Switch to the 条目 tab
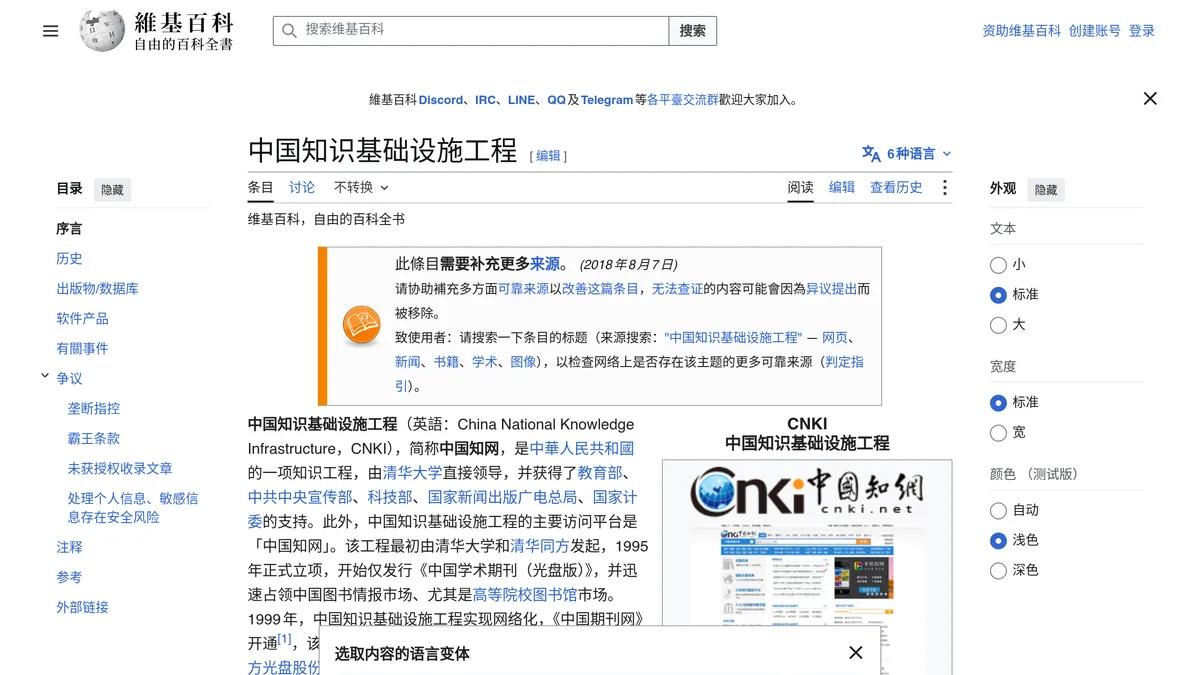The image size is (1200, 675). [x=260, y=187]
